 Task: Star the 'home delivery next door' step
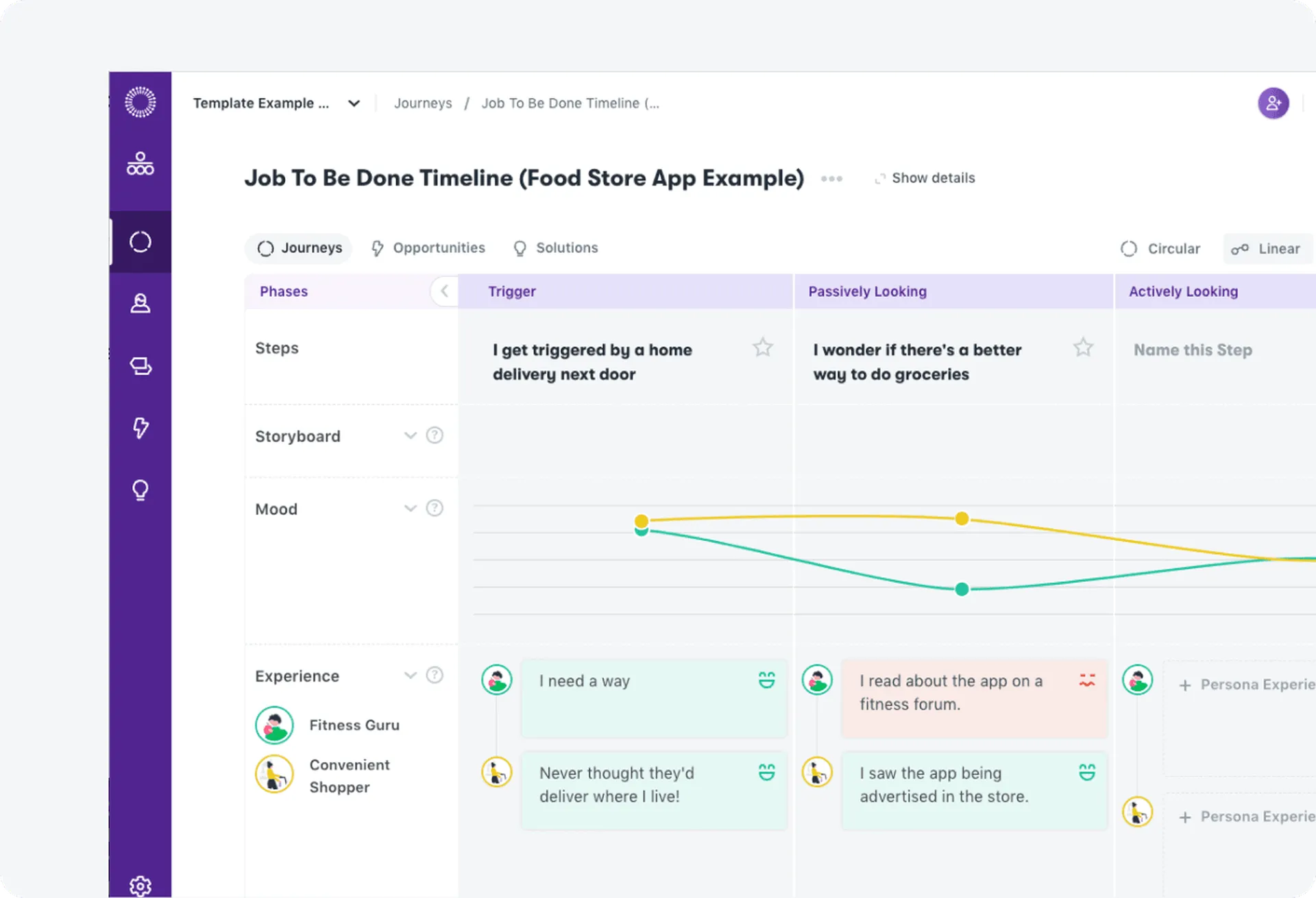click(x=762, y=348)
